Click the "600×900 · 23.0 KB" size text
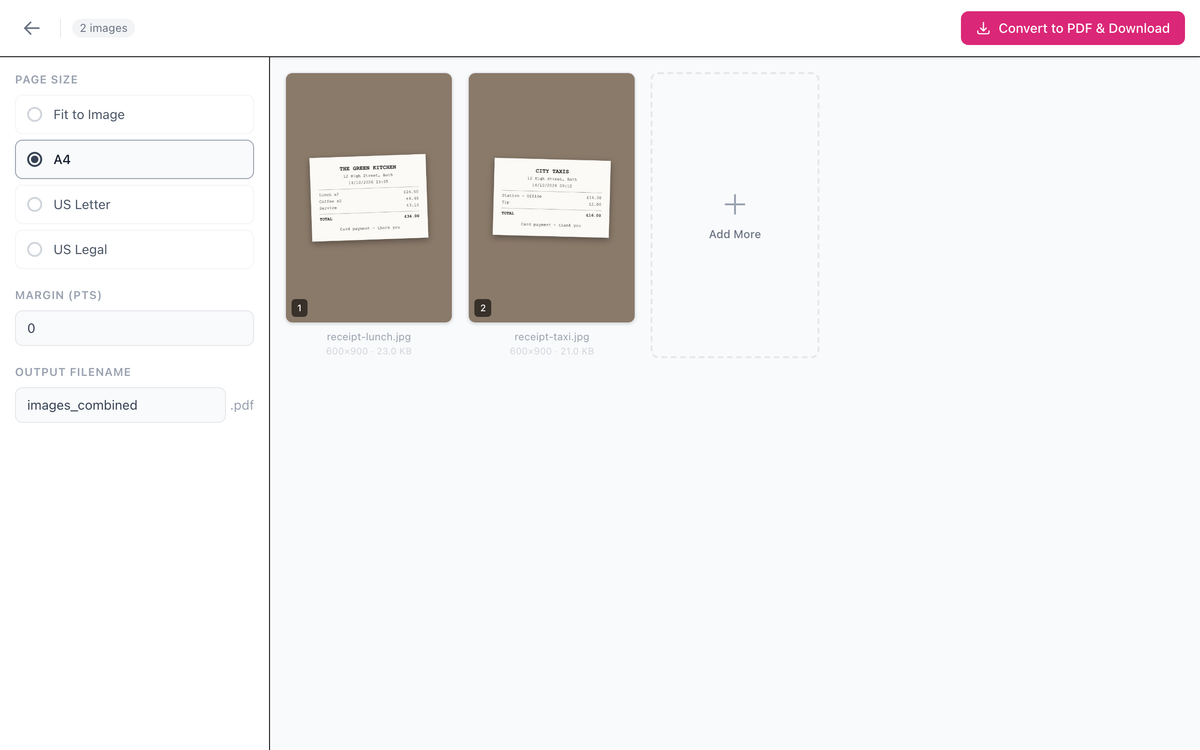This screenshot has width=1200, height=750. tap(369, 352)
